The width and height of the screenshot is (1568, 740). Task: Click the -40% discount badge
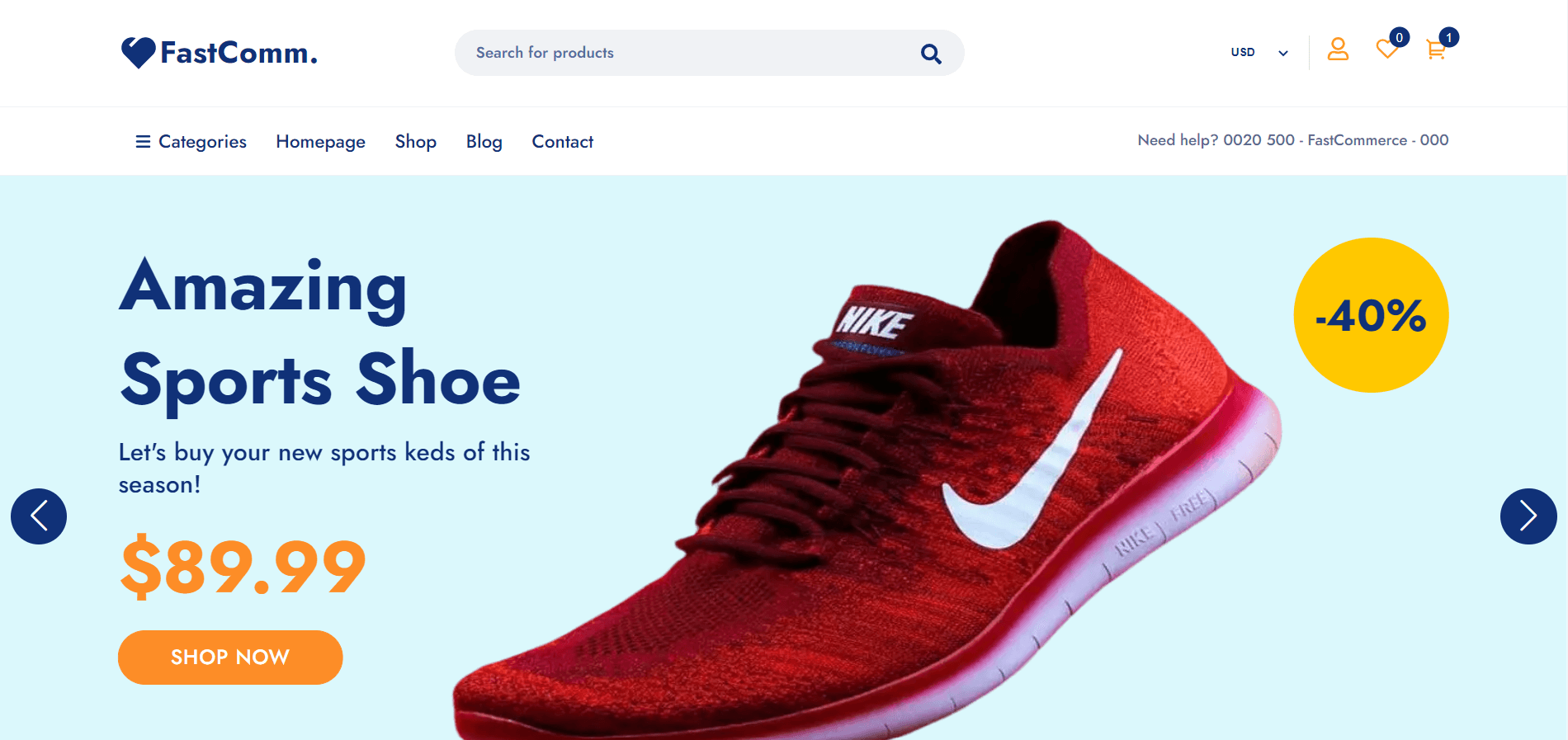click(1371, 315)
